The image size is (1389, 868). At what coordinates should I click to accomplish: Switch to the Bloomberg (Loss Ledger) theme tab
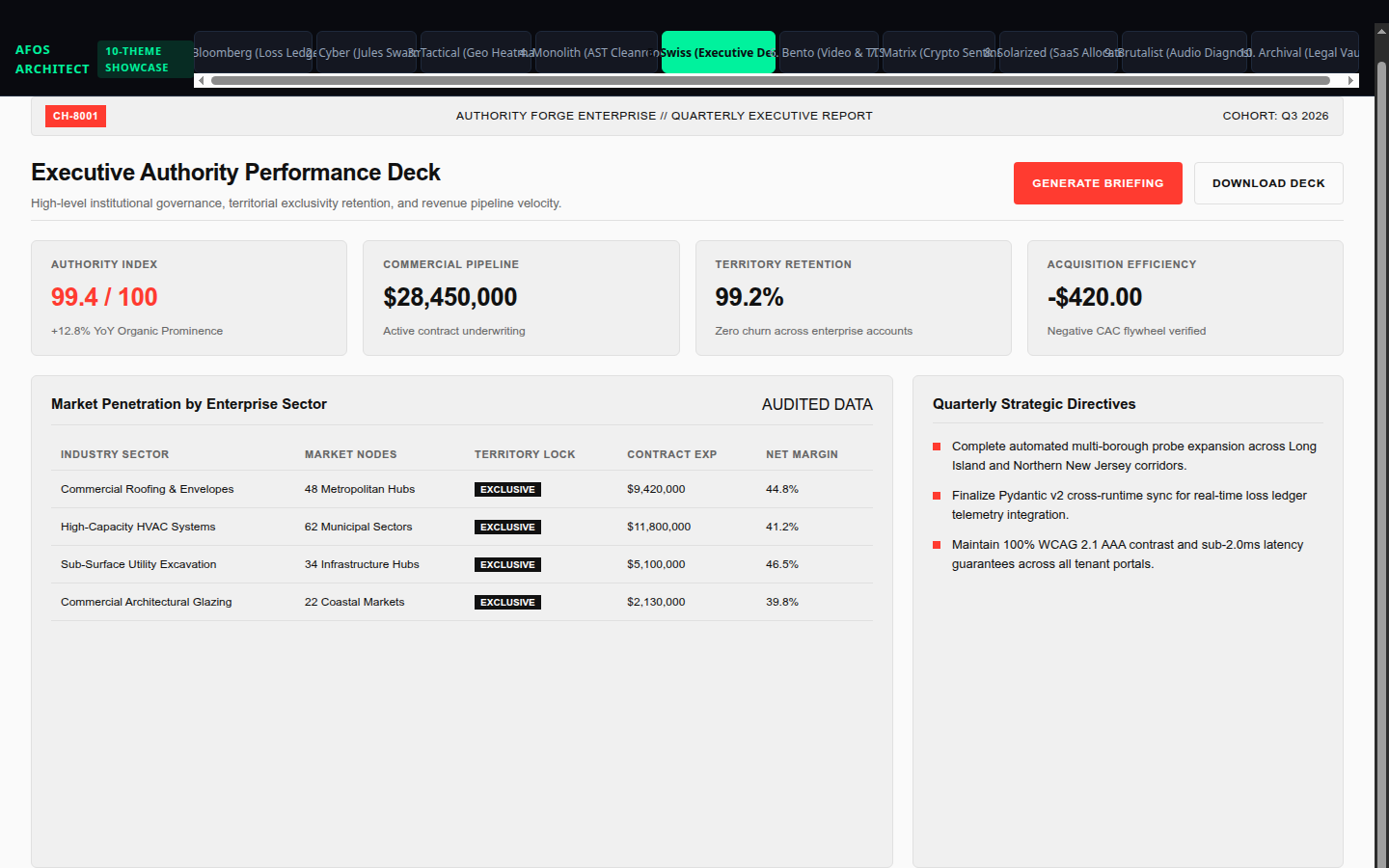coord(254,52)
